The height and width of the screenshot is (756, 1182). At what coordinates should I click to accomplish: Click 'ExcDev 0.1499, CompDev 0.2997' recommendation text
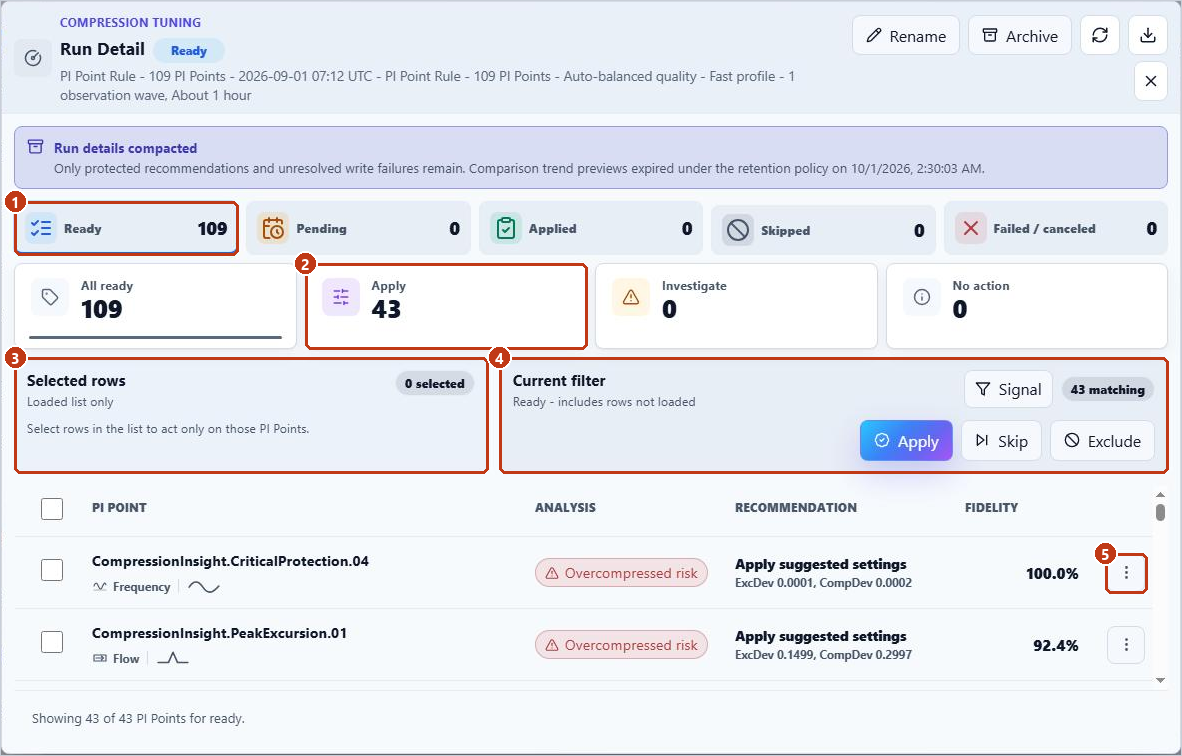823,655
